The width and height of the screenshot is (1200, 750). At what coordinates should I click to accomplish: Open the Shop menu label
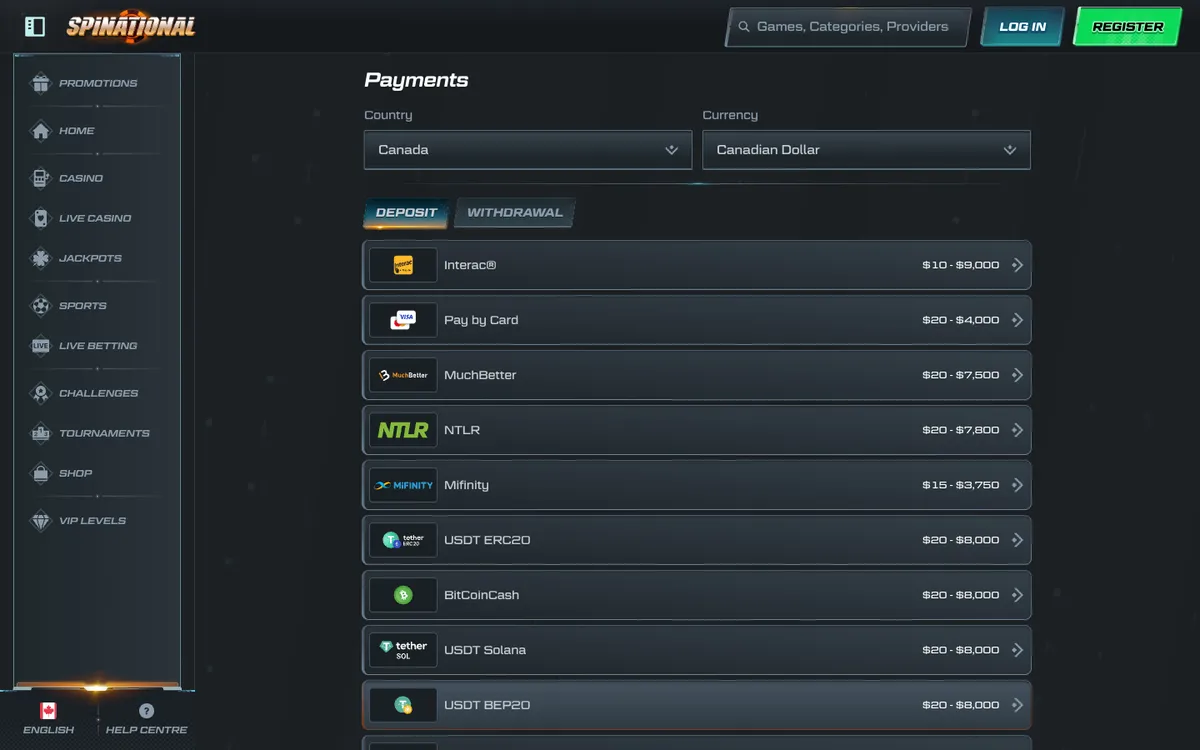point(75,473)
